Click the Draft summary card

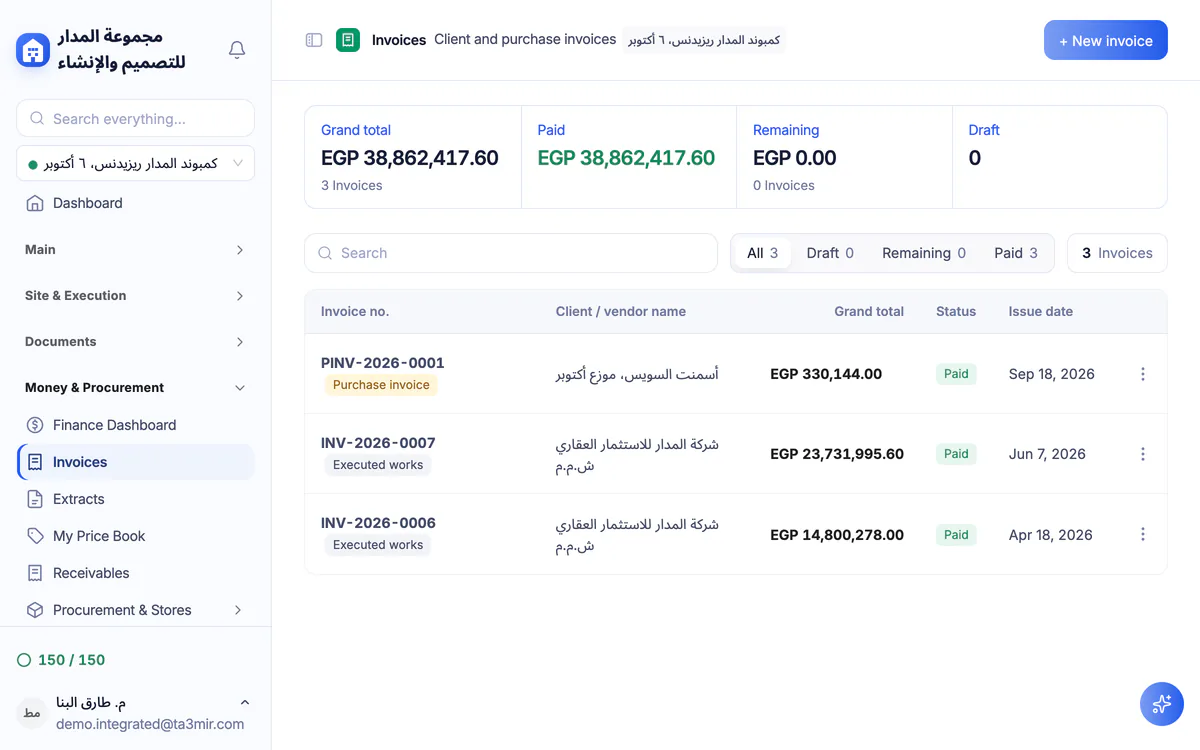(x=1060, y=157)
